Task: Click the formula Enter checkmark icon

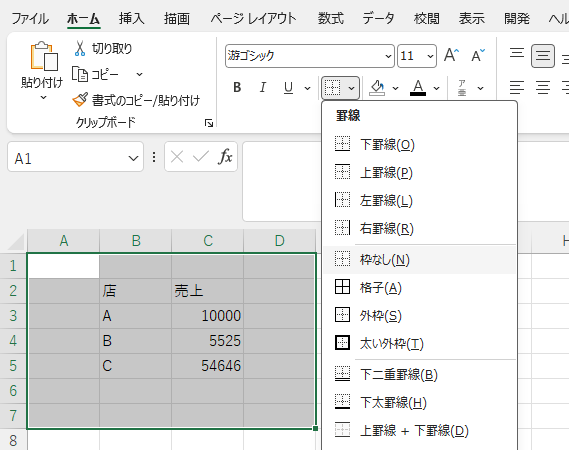Action: (200, 157)
